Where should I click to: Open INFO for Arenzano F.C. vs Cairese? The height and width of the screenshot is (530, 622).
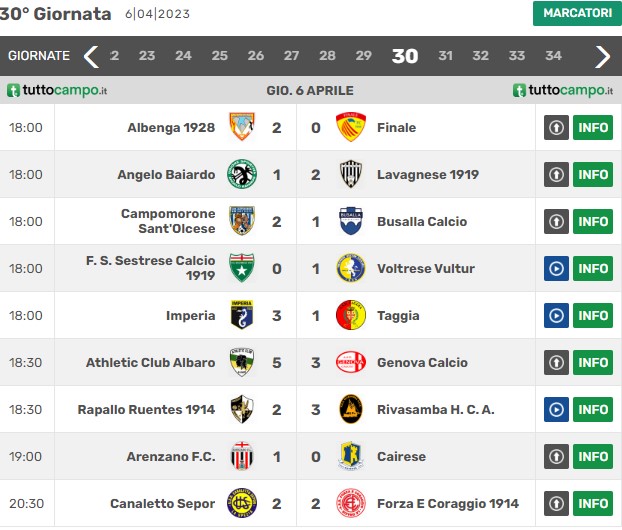(x=593, y=457)
